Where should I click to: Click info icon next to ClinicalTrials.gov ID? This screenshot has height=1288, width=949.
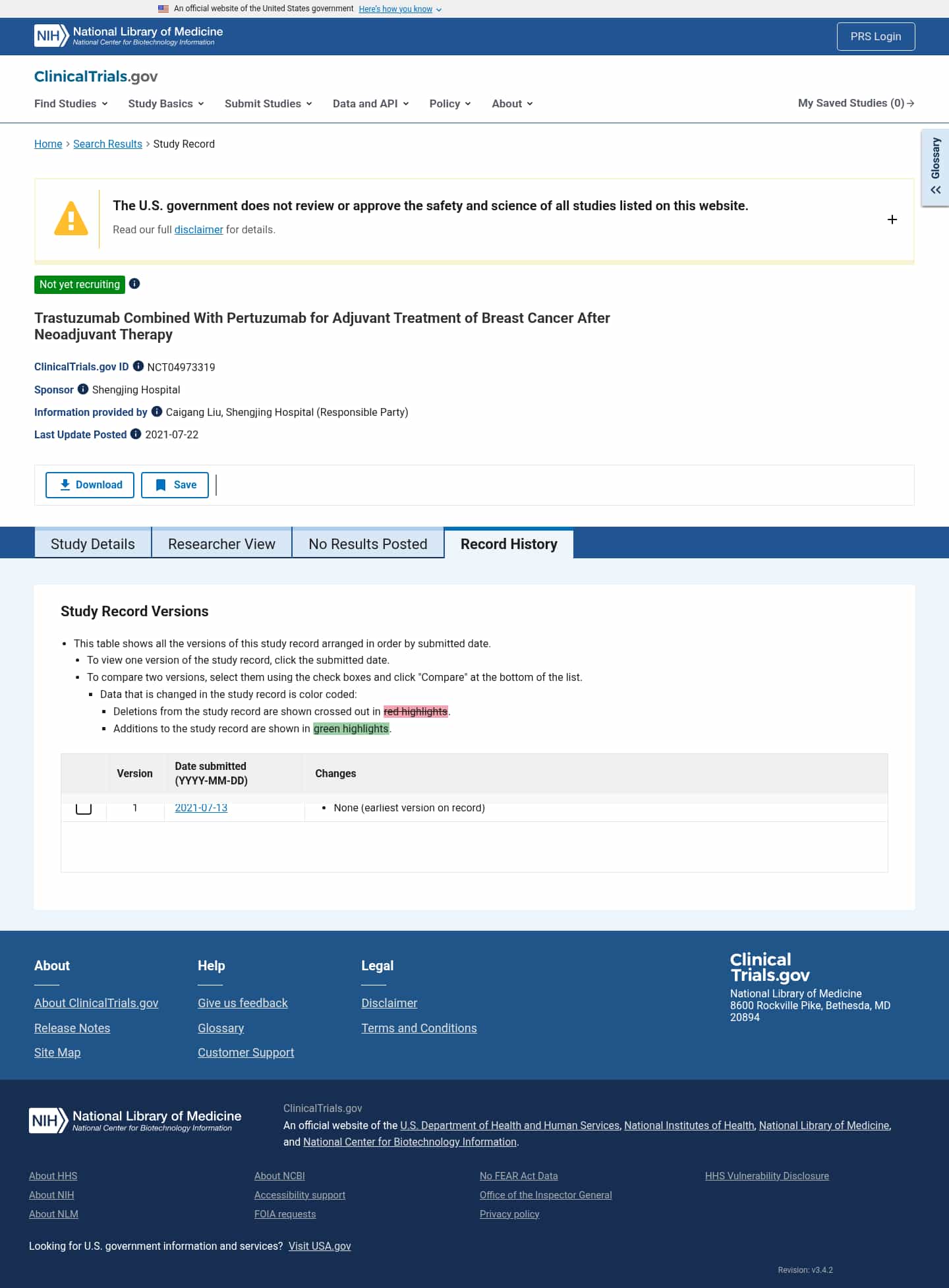click(138, 366)
